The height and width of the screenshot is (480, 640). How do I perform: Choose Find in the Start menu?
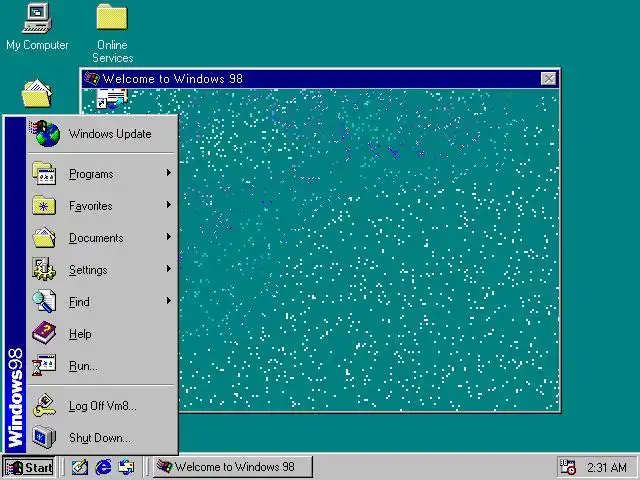point(102,301)
